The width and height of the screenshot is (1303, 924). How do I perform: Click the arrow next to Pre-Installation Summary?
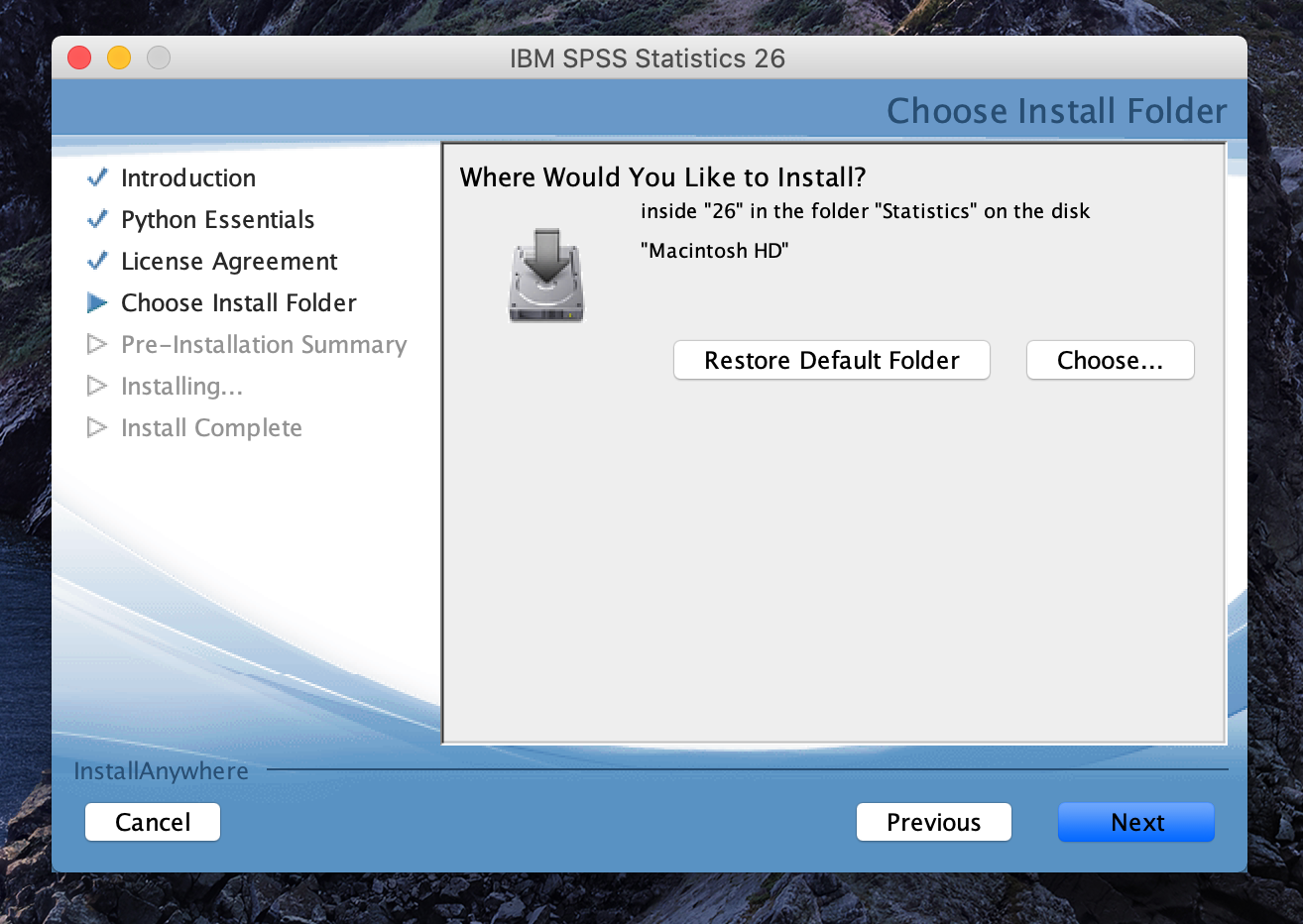click(97, 345)
